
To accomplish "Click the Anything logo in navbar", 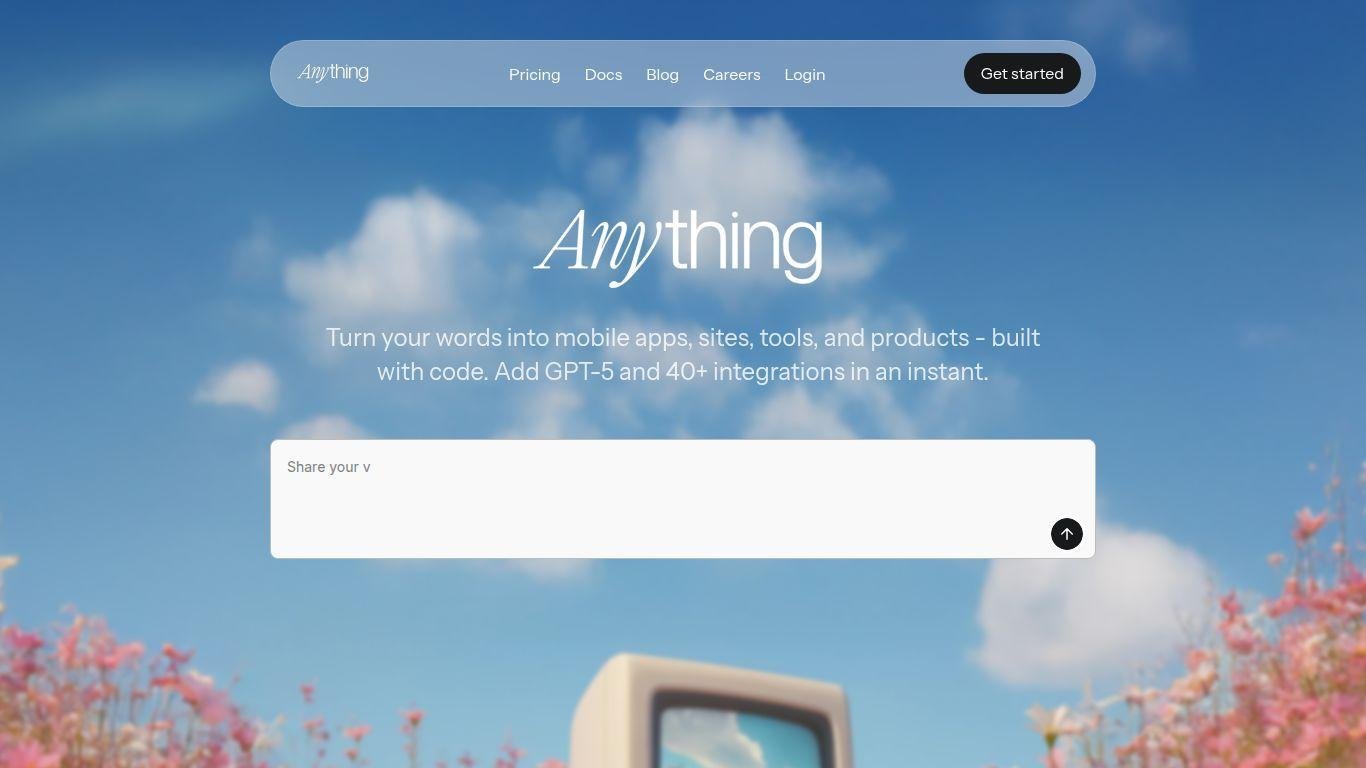I will (x=333, y=73).
